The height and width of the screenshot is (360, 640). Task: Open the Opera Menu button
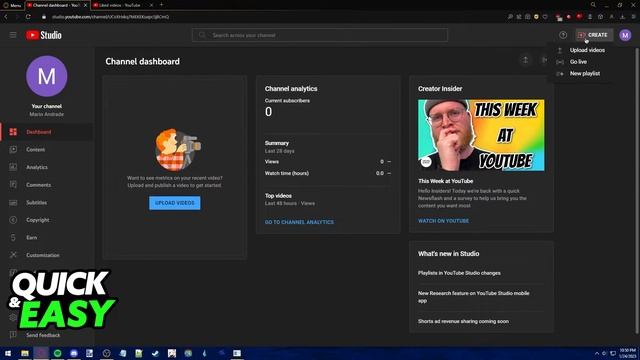(x=12, y=5)
